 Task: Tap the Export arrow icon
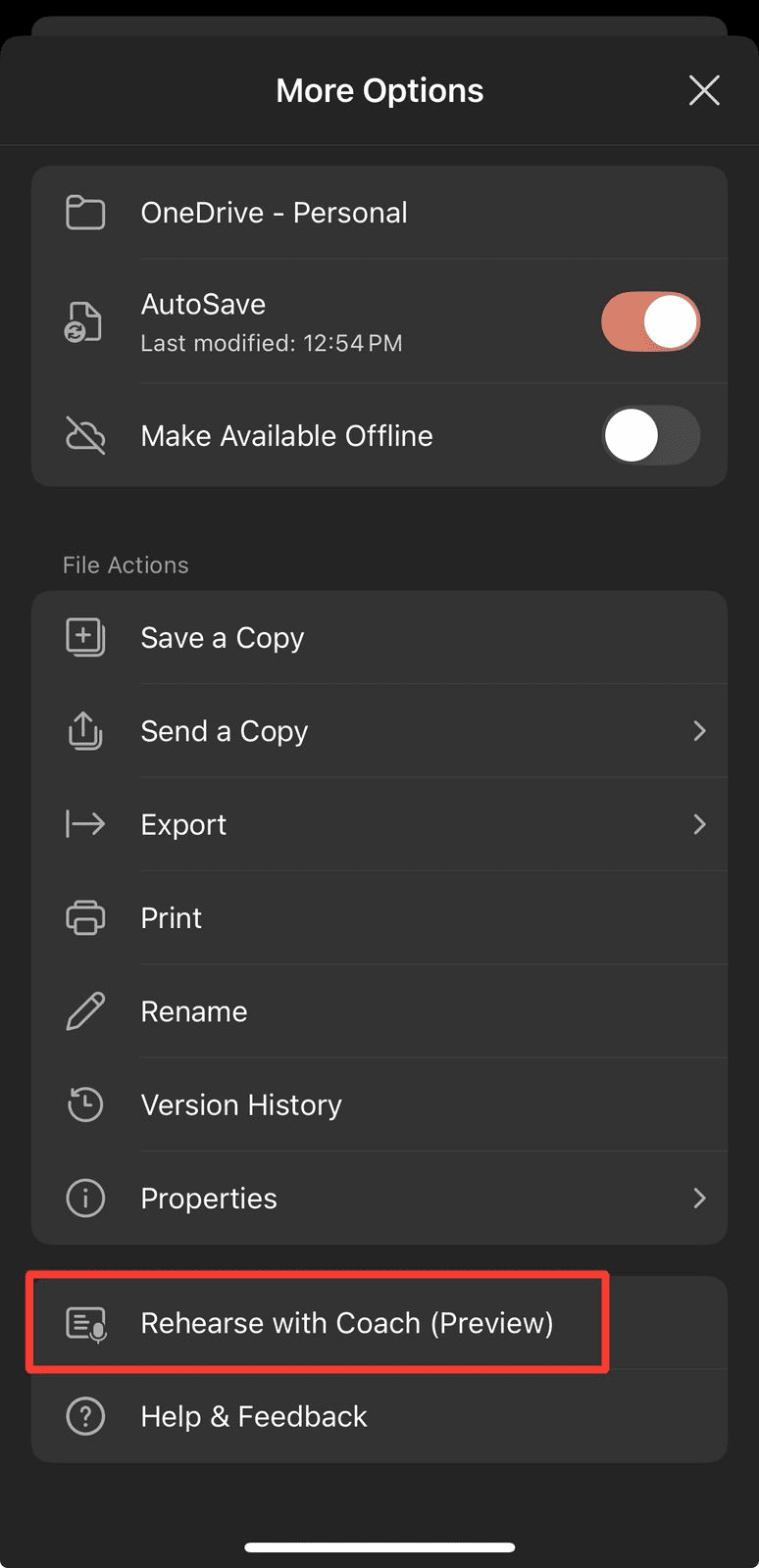tap(85, 824)
